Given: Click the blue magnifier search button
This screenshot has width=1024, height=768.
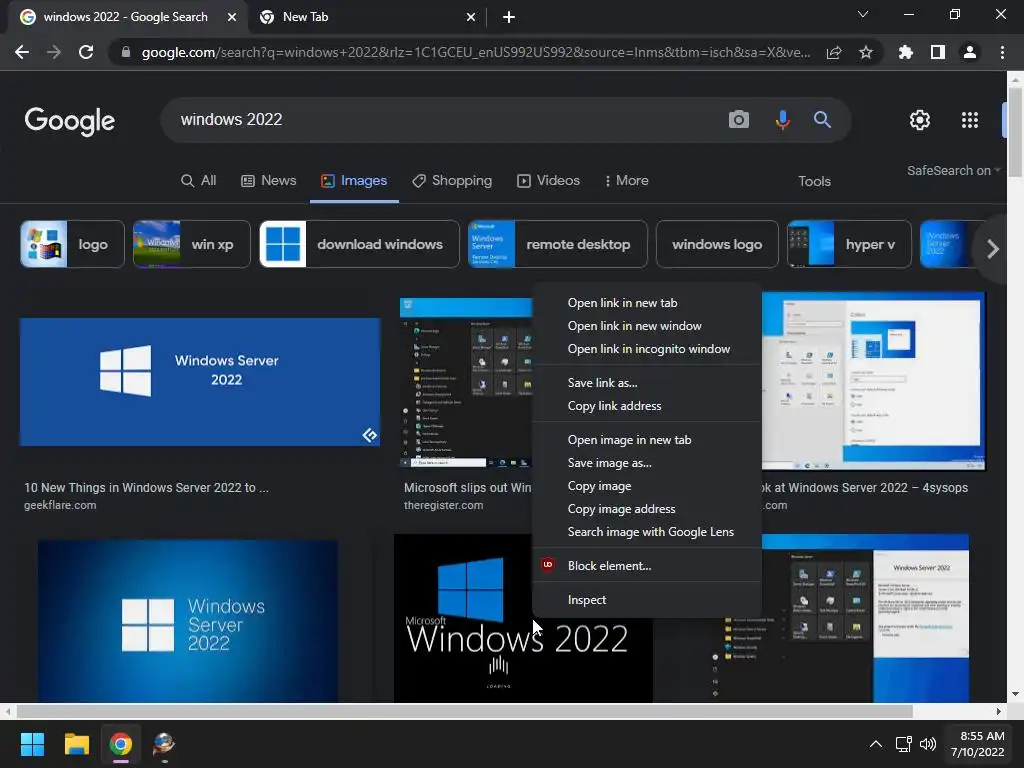Looking at the screenshot, I should (822, 120).
